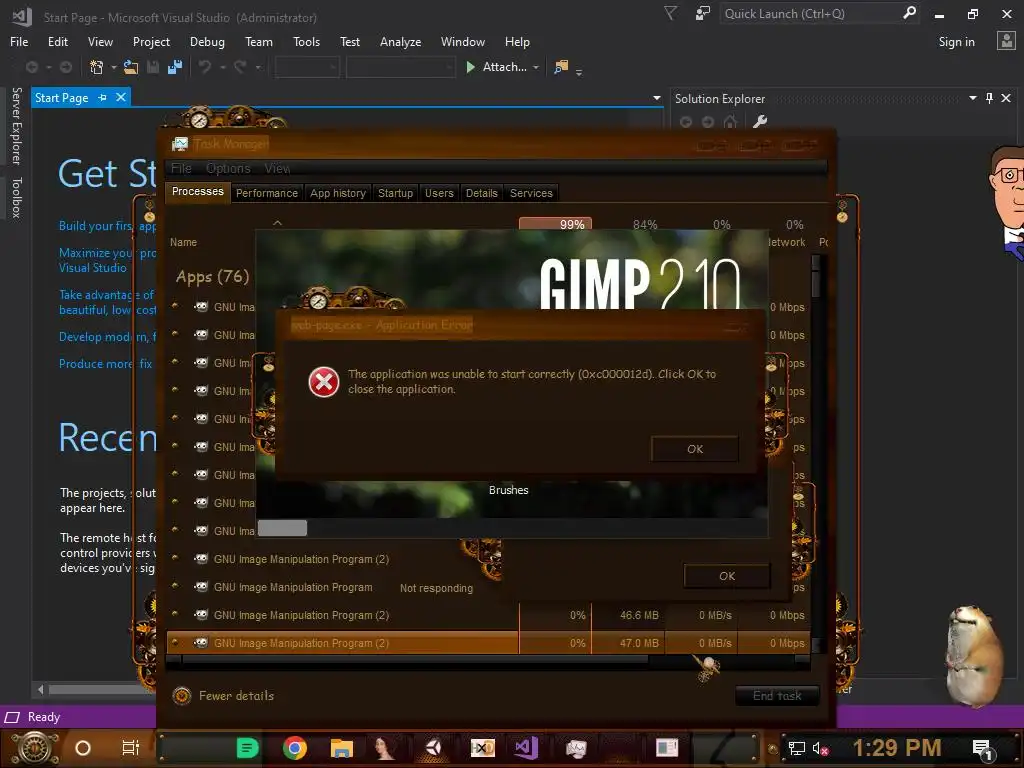
Task: Click the green Attach play arrow
Action: coord(470,67)
